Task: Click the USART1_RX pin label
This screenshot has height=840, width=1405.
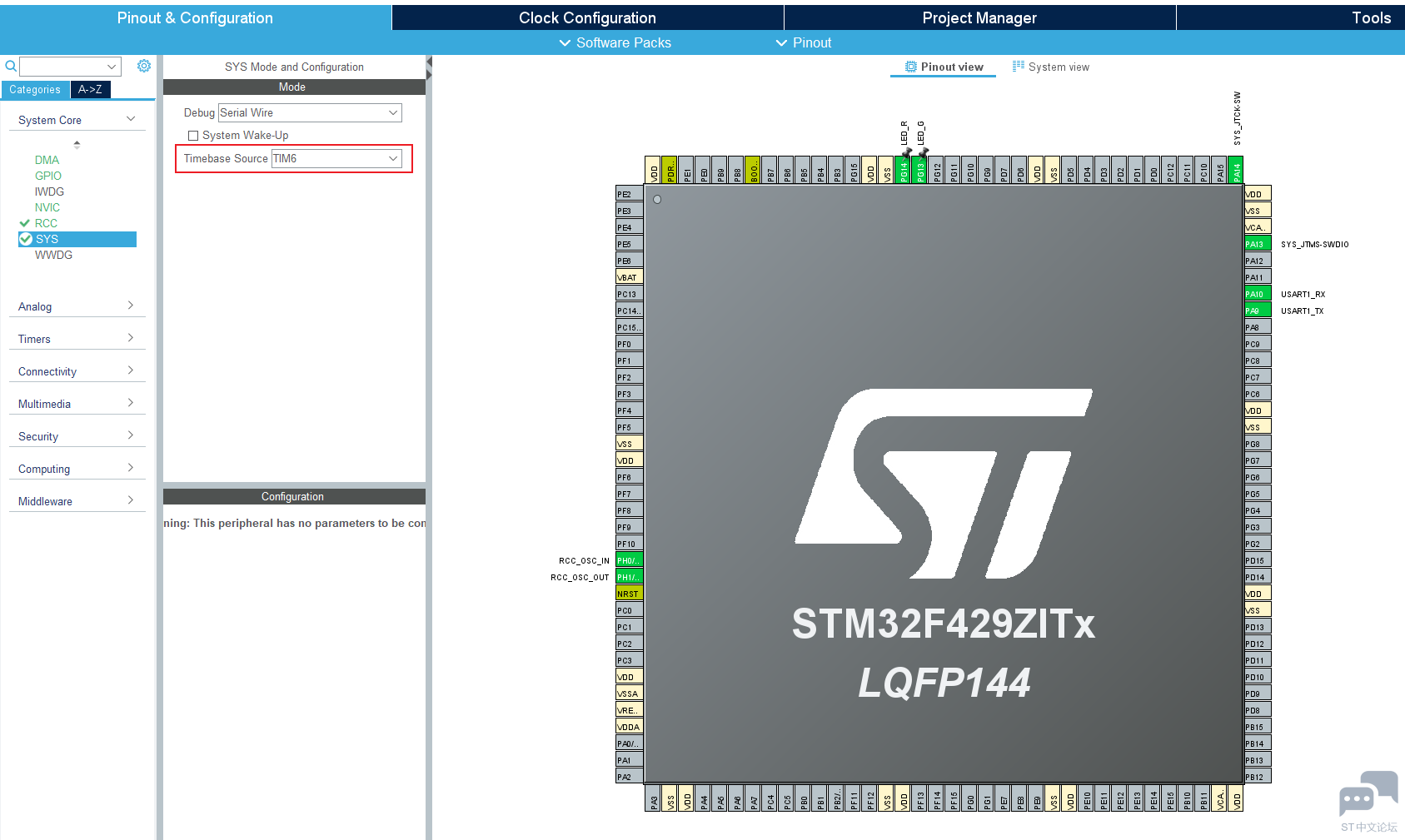Action: click(1303, 295)
